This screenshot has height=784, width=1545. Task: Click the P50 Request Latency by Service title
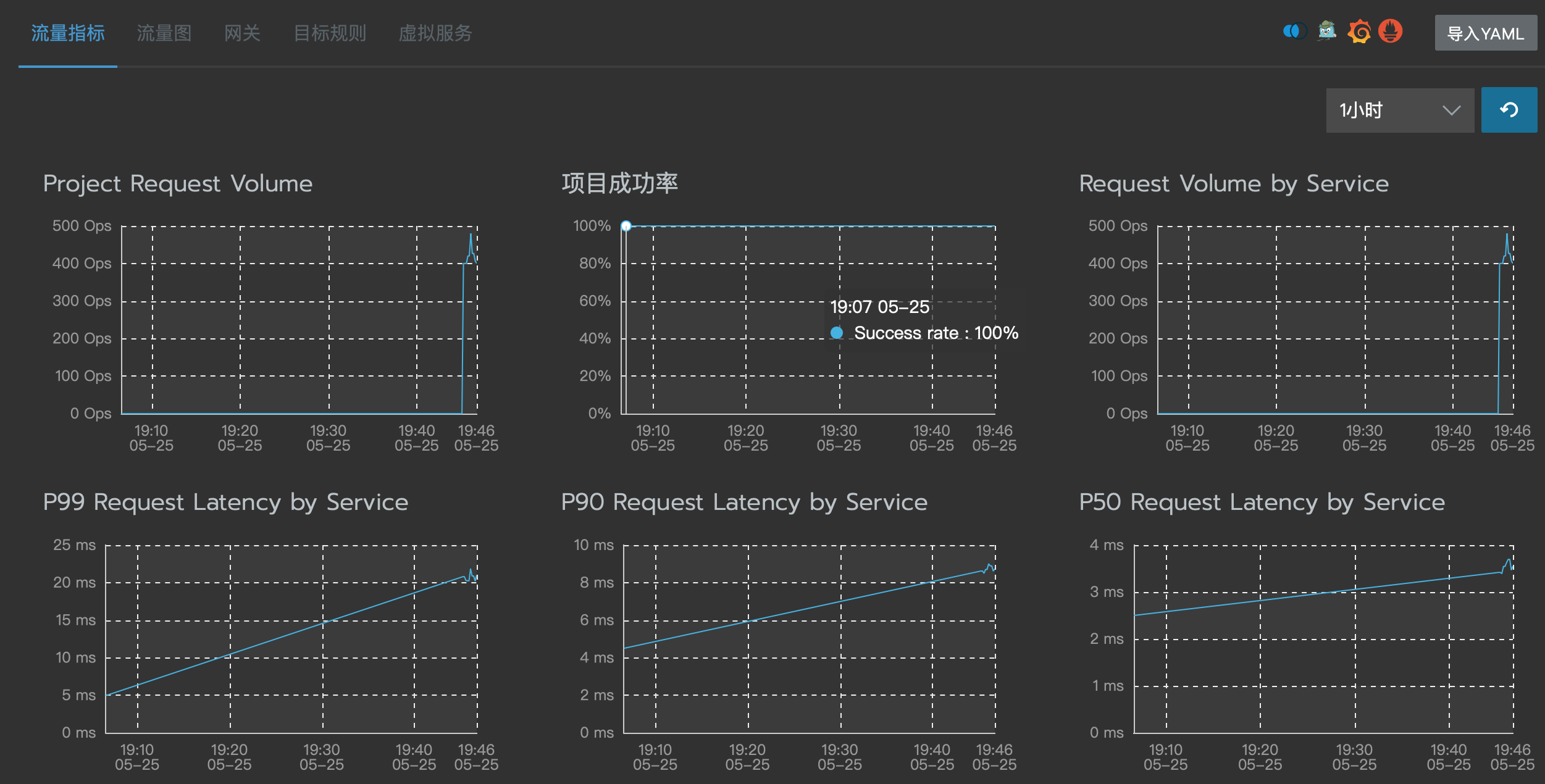point(1262,502)
